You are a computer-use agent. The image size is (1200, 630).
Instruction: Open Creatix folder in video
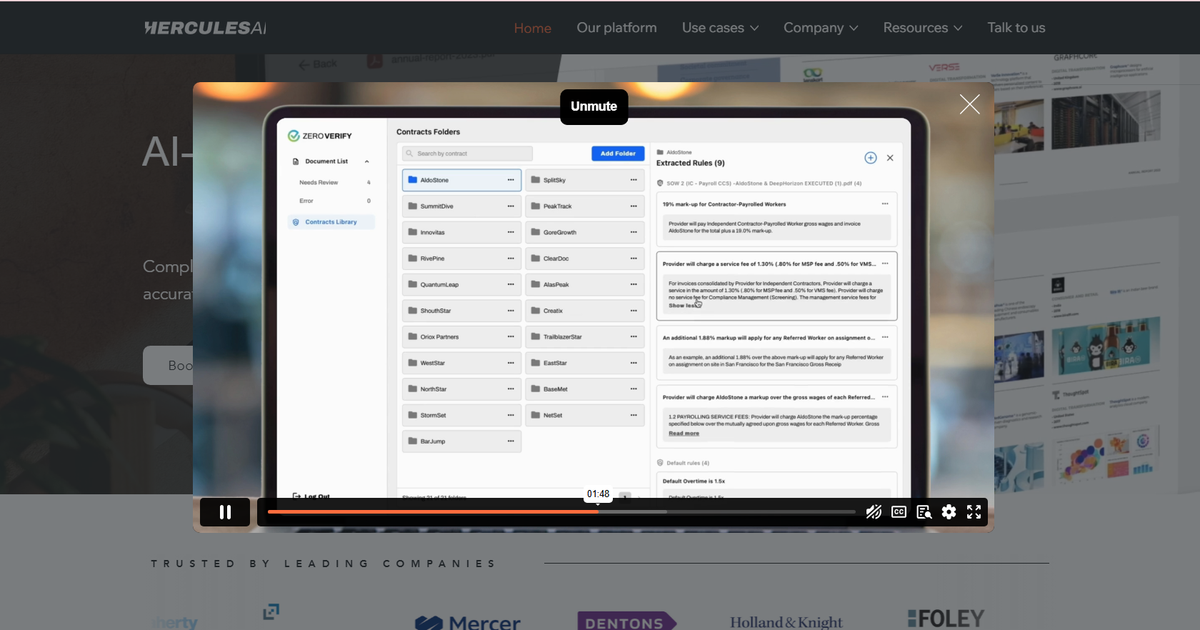[585, 311]
